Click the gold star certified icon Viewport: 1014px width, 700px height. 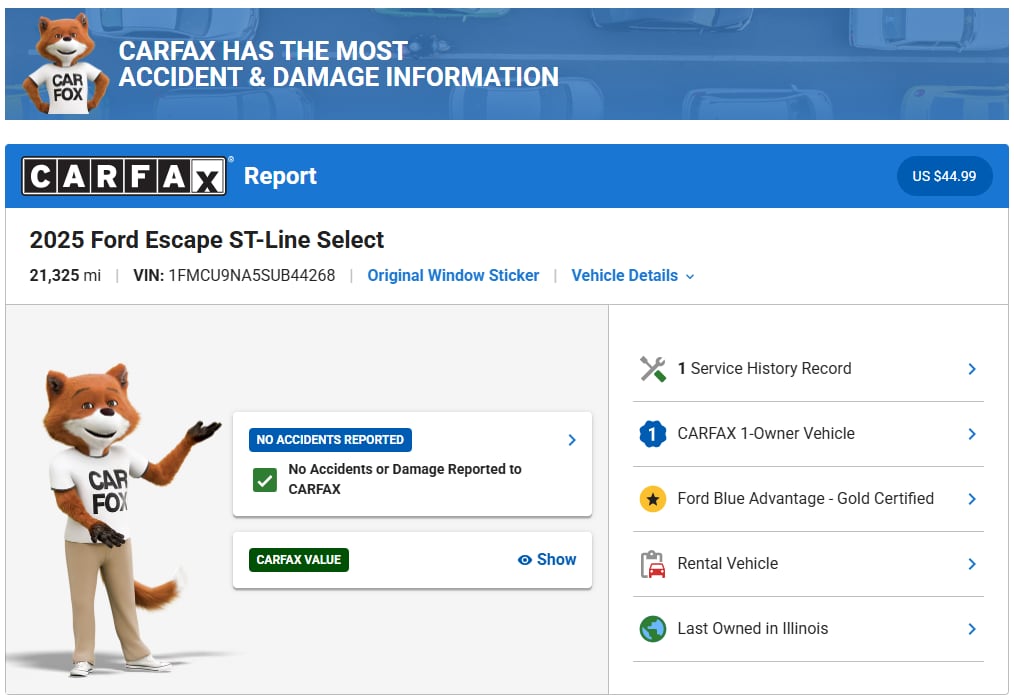point(653,499)
